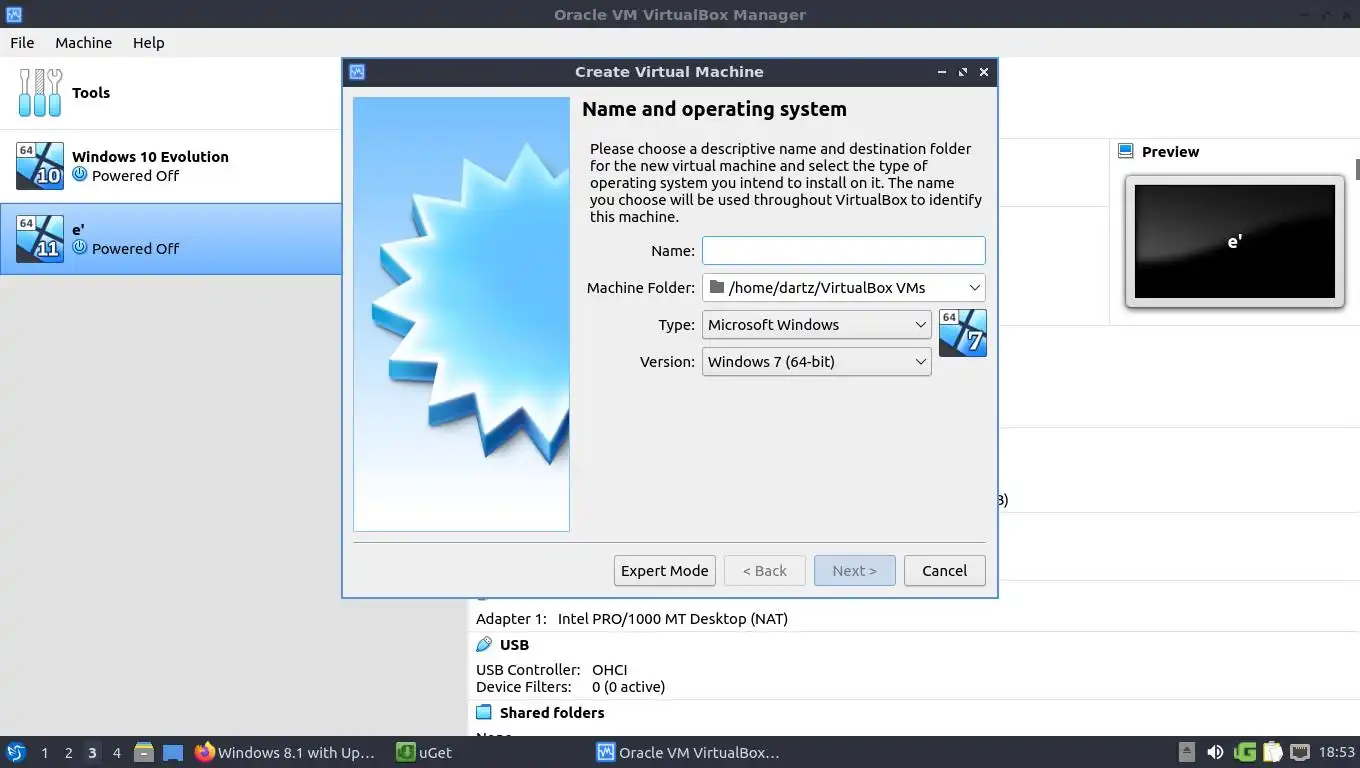
Task: Click the Tools icon in VirtualBox Manager
Action: click(40, 93)
